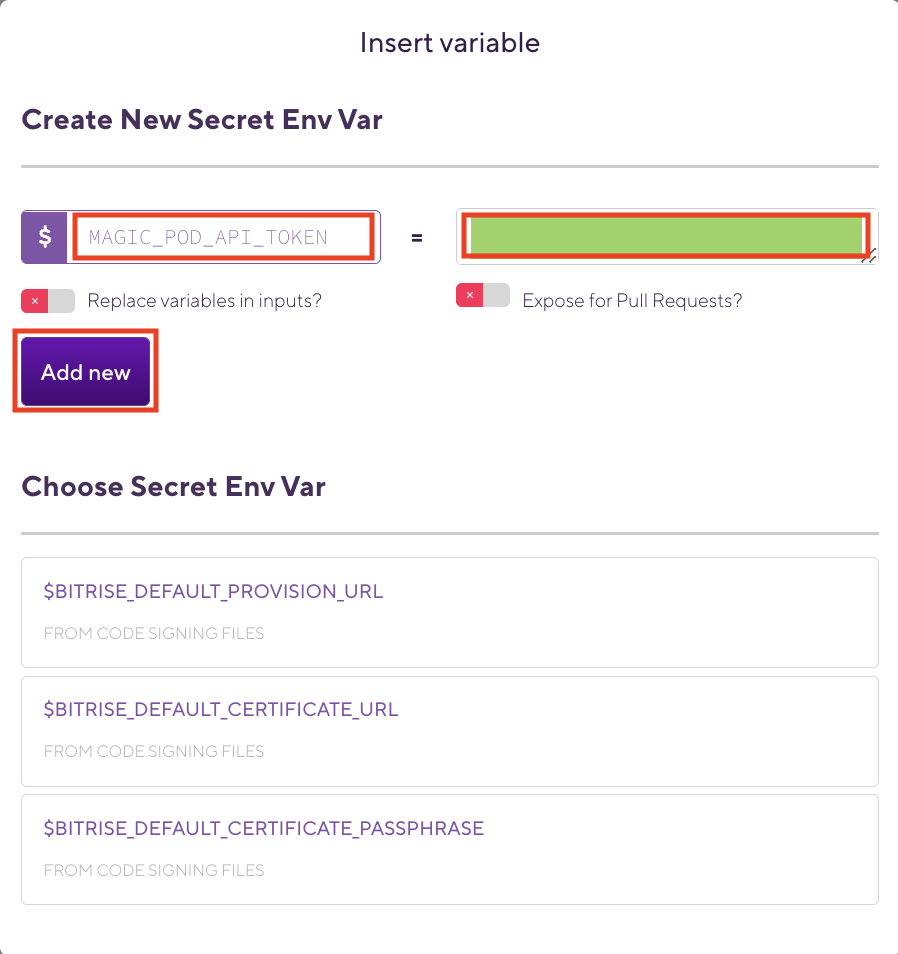Click the equals sign between the fields

(x=416, y=237)
